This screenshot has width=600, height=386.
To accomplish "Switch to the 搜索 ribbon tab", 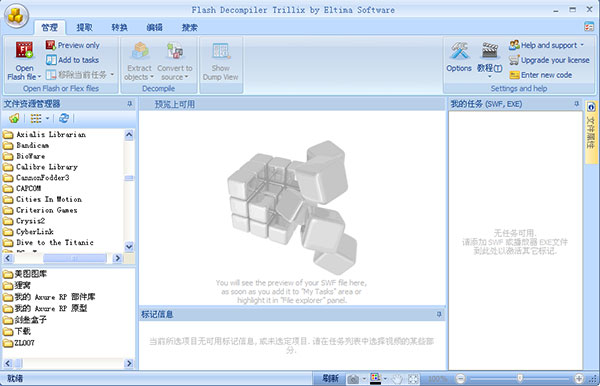I will tap(190, 27).
